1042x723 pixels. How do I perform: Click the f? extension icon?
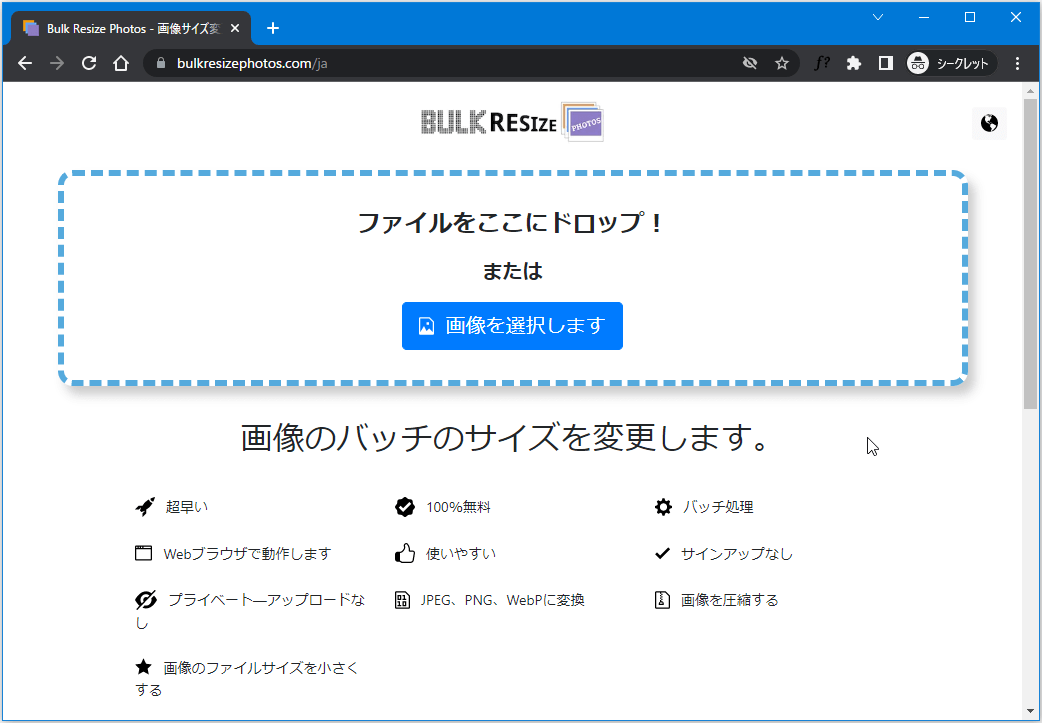[821, 64]
